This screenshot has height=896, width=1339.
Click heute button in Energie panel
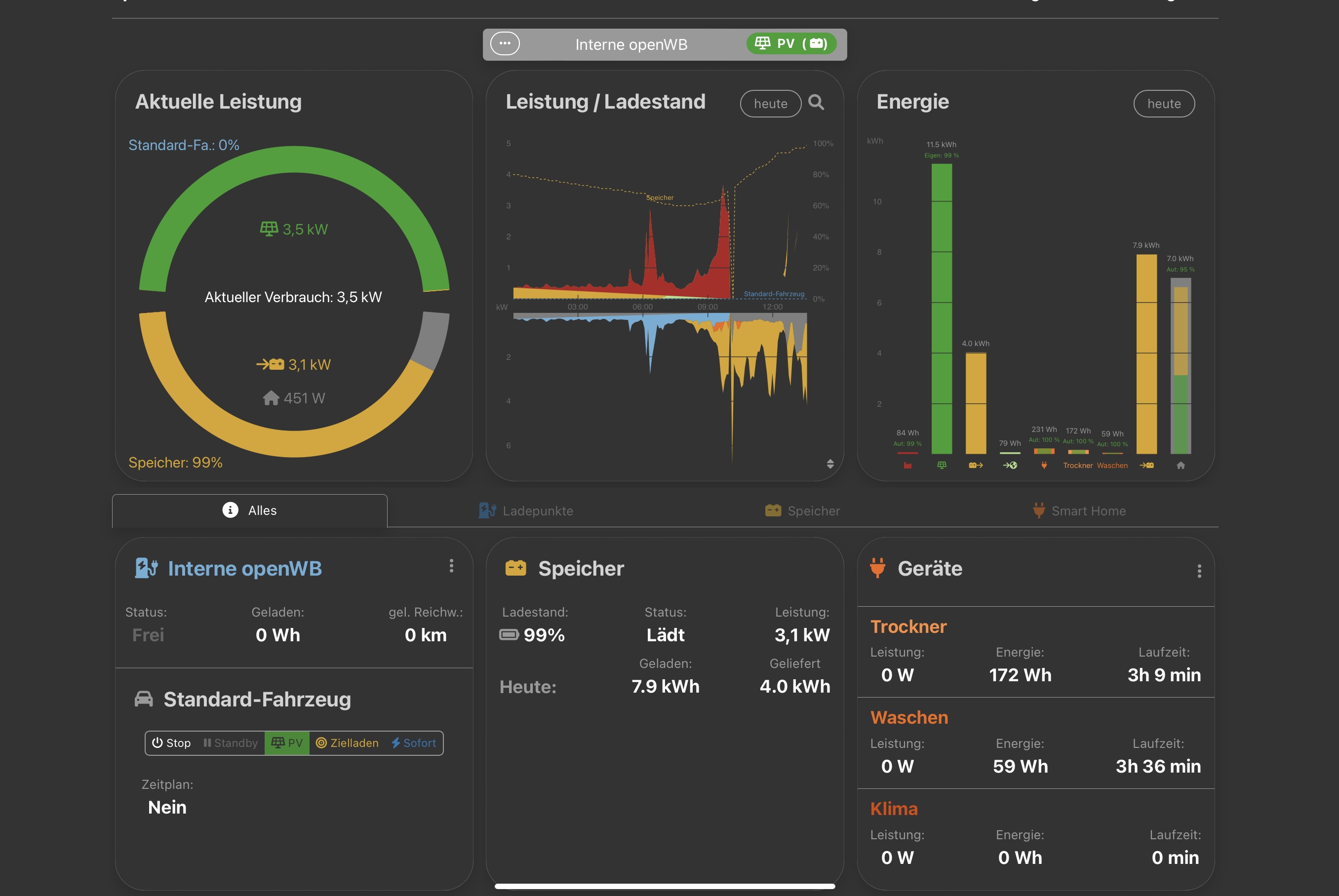pos(1164,104)
